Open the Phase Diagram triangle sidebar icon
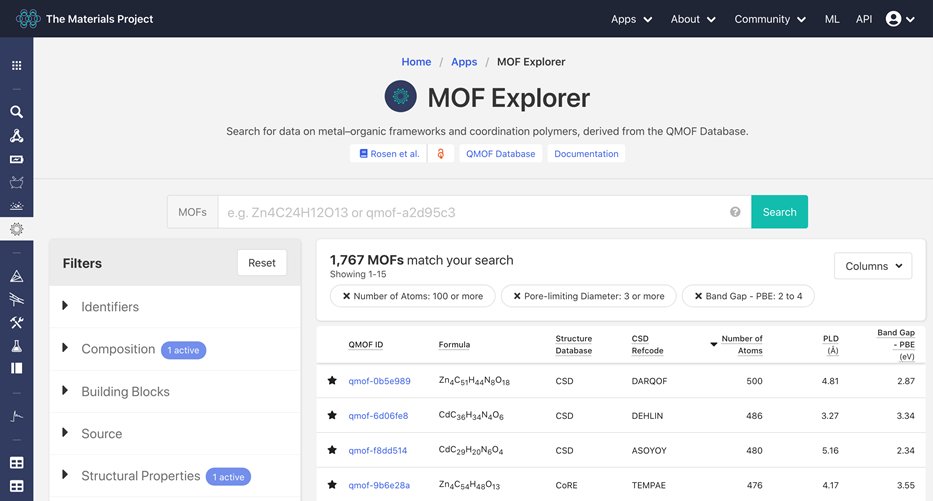Screen dimensions: 933x501 coord(17,276)
